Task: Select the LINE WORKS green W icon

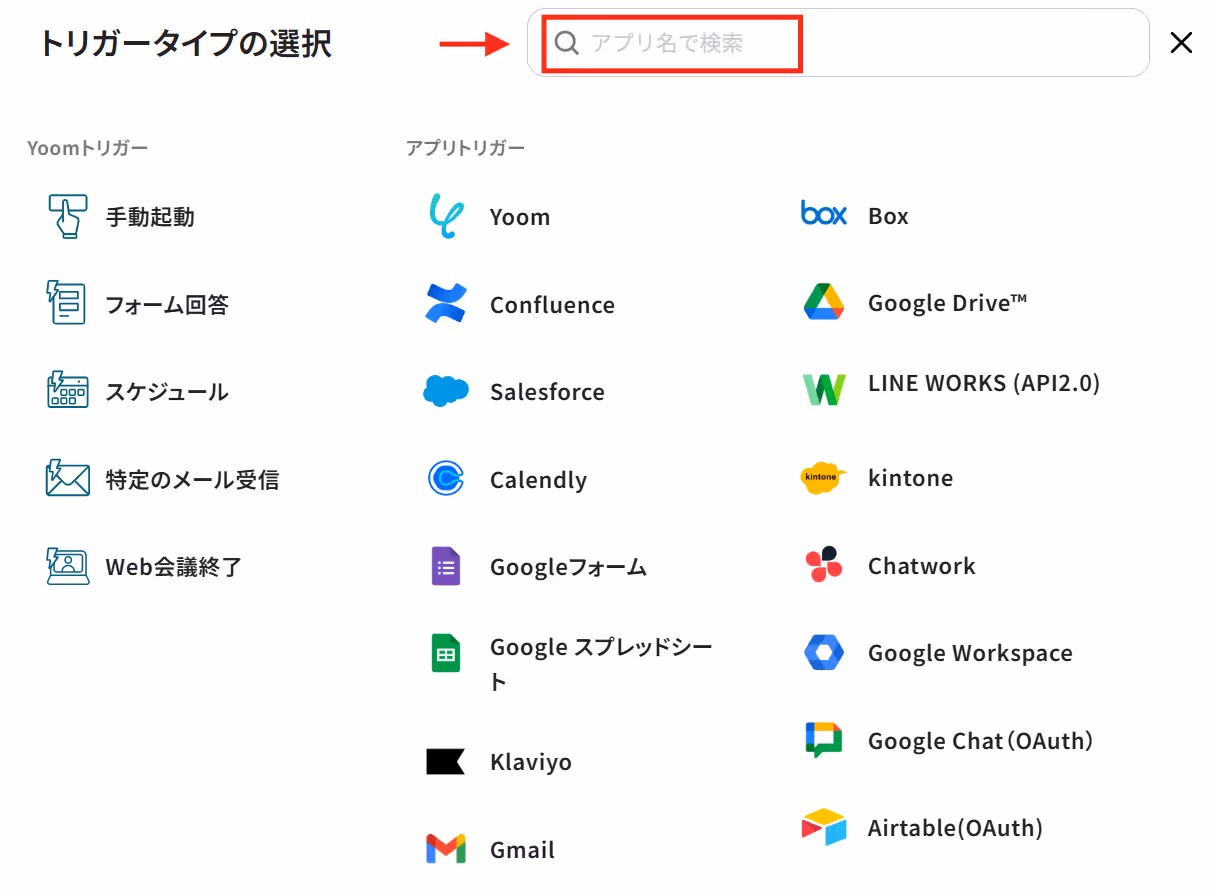Action: 824,389
